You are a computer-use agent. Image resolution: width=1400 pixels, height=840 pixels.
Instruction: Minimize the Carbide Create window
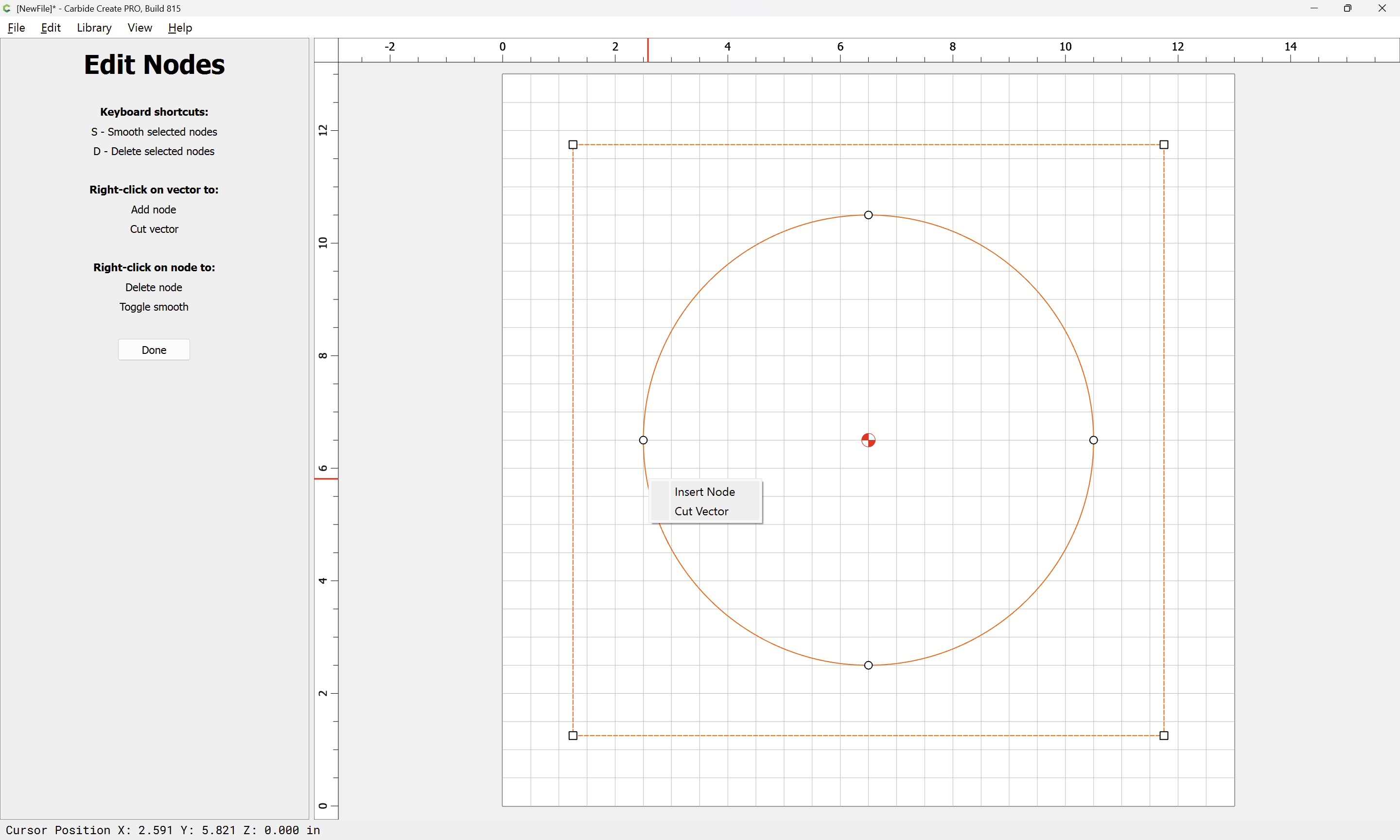(1314, 8)
